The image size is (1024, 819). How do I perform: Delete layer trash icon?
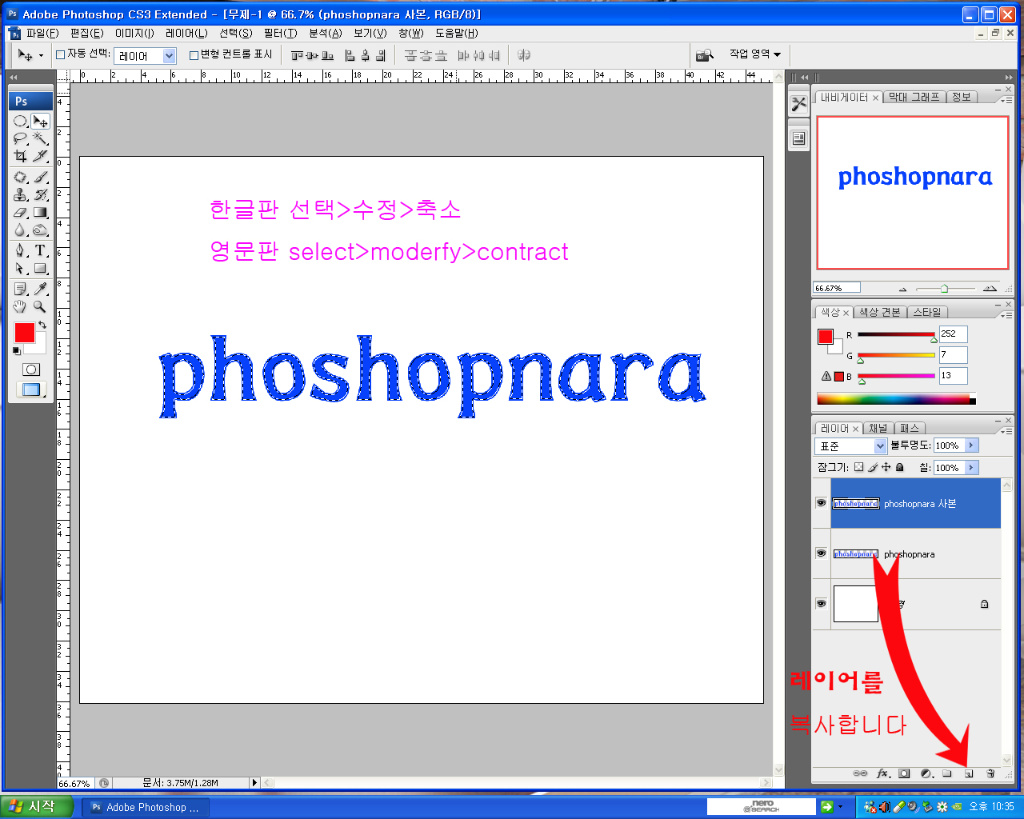click(x=991, y=773)
